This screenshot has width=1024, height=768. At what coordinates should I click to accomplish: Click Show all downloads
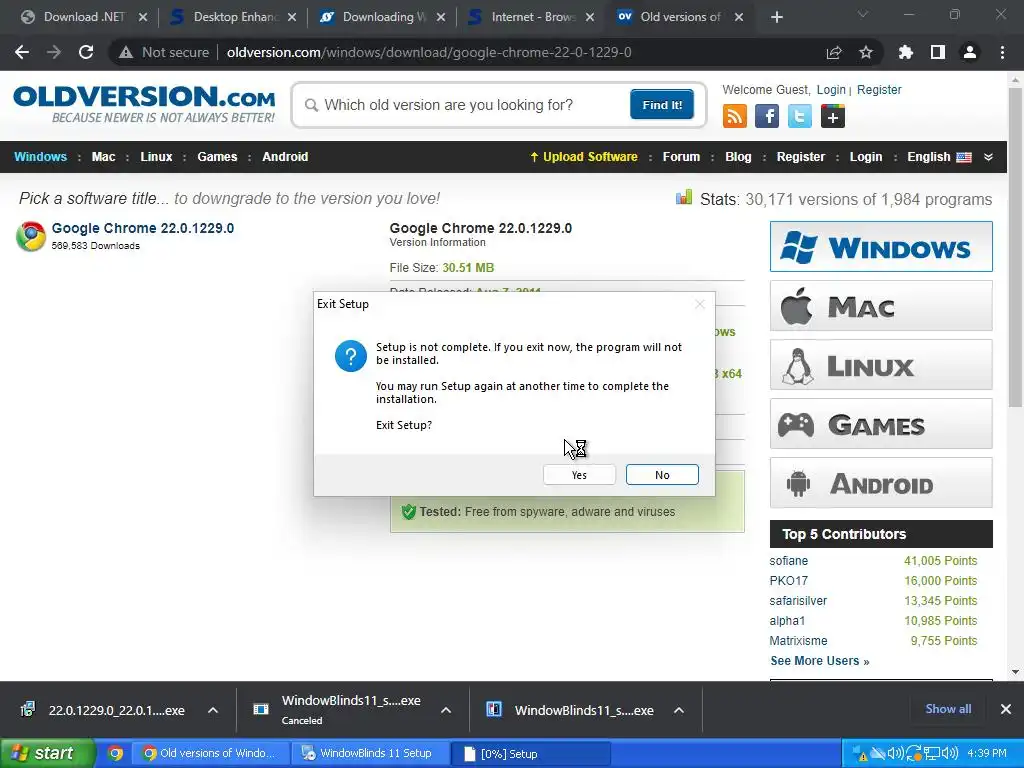point(948,709)
